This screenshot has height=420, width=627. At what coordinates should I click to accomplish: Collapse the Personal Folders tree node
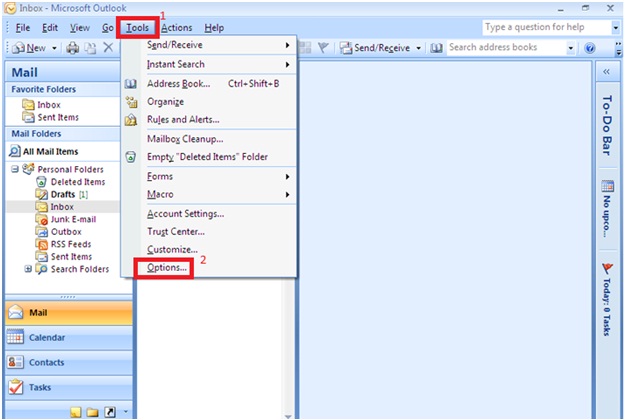click(15, 170)
